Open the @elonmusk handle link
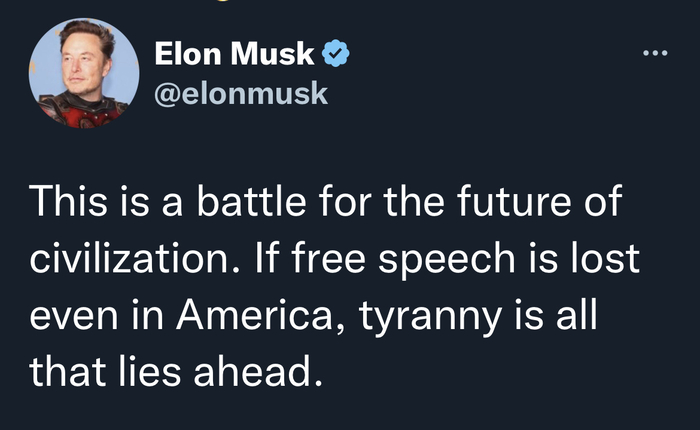 pyautogui.click(x=240, y=93)
